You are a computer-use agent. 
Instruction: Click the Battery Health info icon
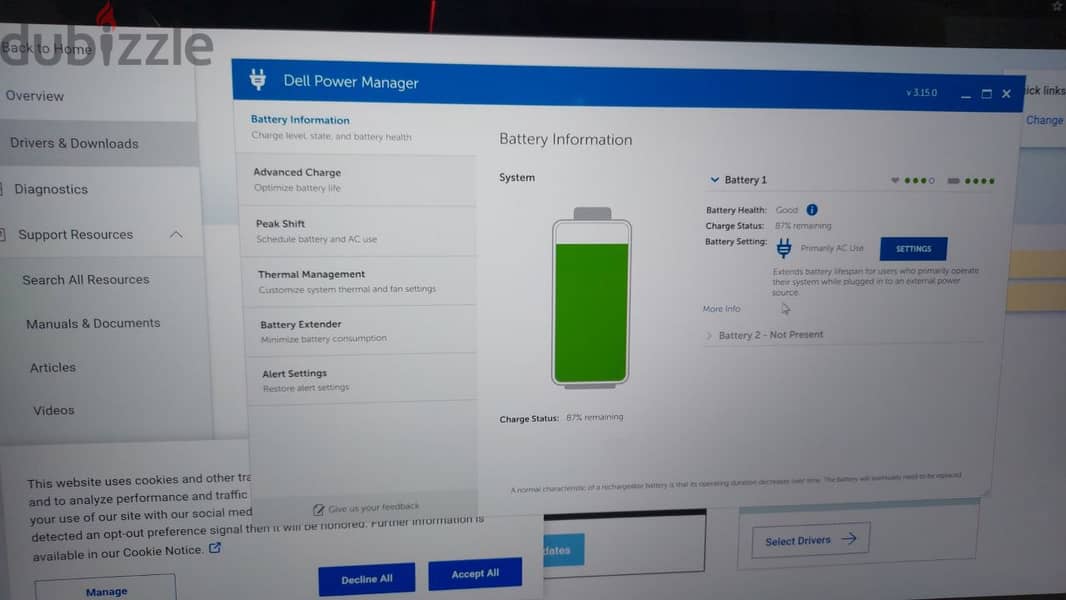tap(812, 209)
